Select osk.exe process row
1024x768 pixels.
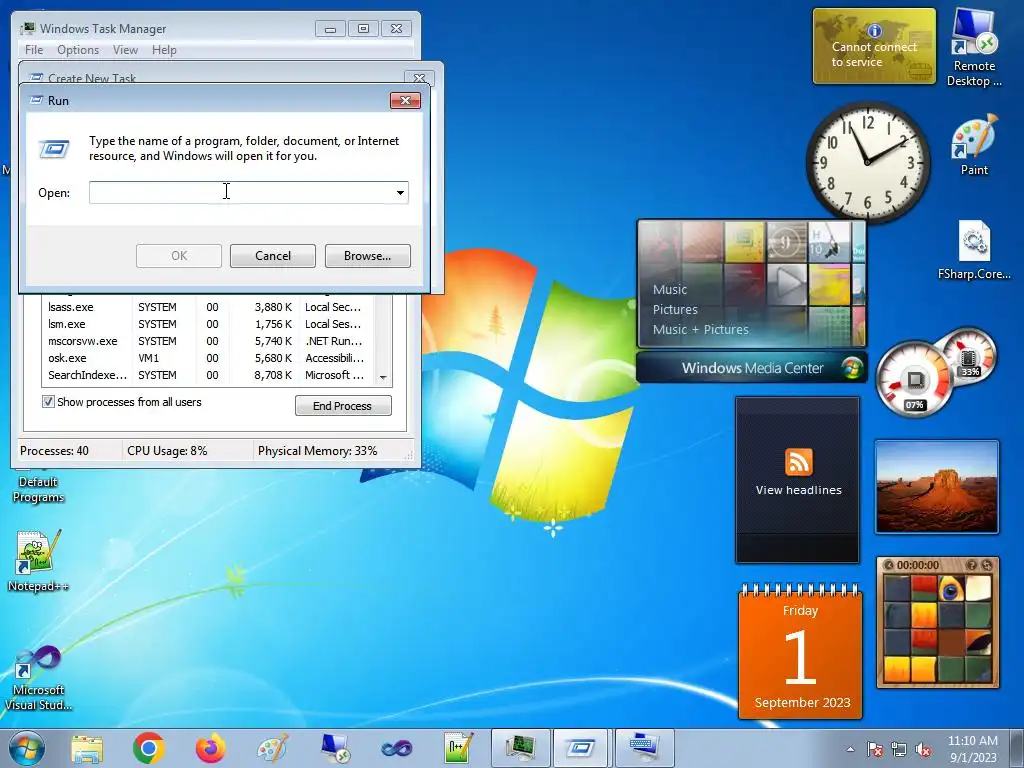[208, 358]
